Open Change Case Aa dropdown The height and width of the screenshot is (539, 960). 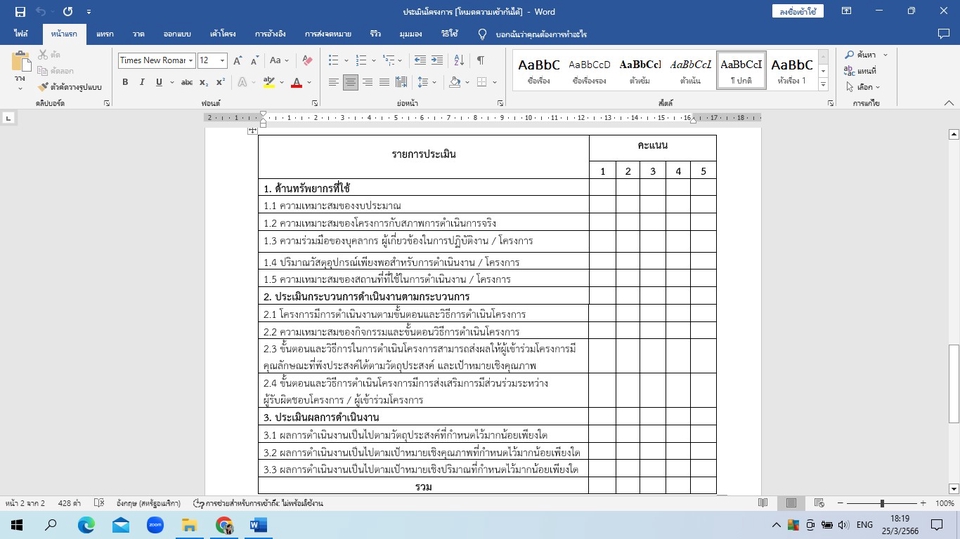pos(279,60)
